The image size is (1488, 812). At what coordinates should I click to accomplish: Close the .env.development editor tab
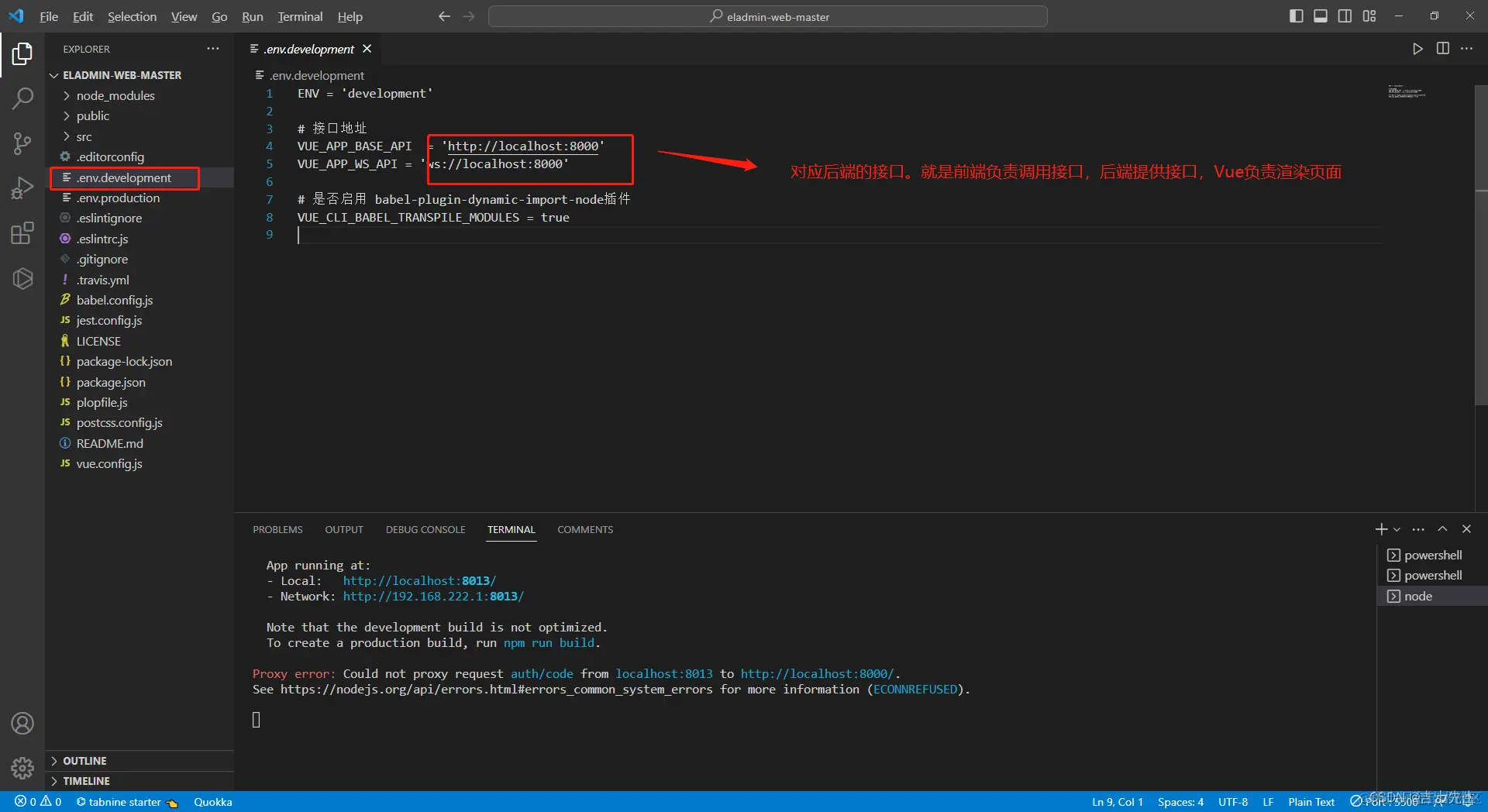tap(367, 49)
